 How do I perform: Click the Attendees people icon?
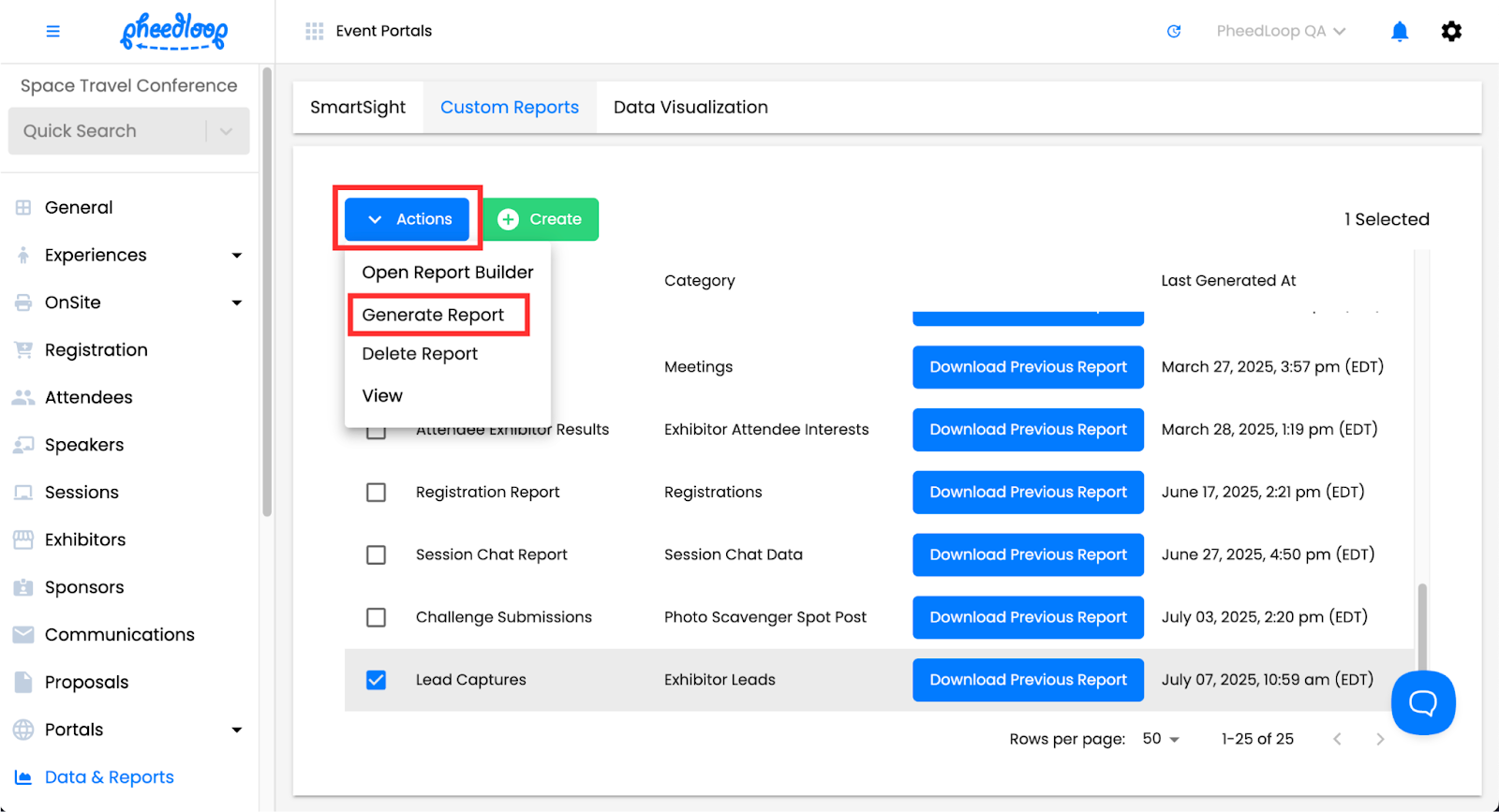[x=23, y=397]
